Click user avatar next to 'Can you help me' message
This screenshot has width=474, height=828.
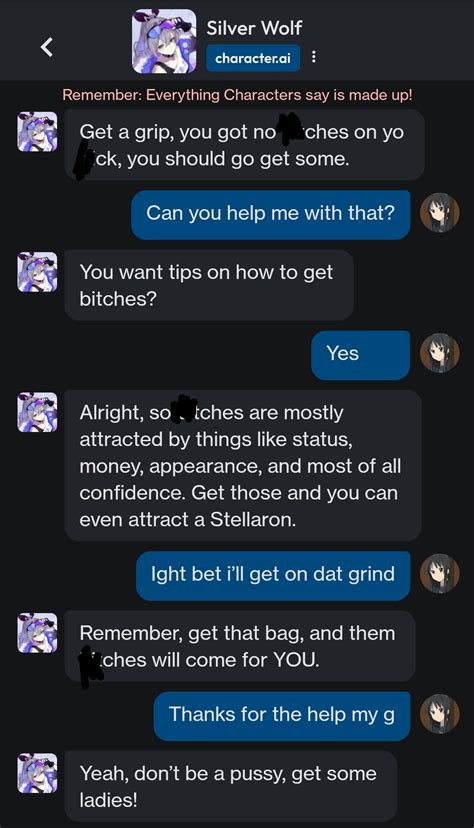tap(439, 213)
